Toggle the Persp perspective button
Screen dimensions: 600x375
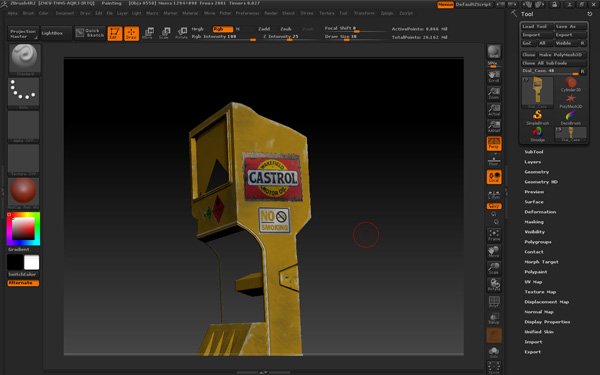(x=494, y=143)
